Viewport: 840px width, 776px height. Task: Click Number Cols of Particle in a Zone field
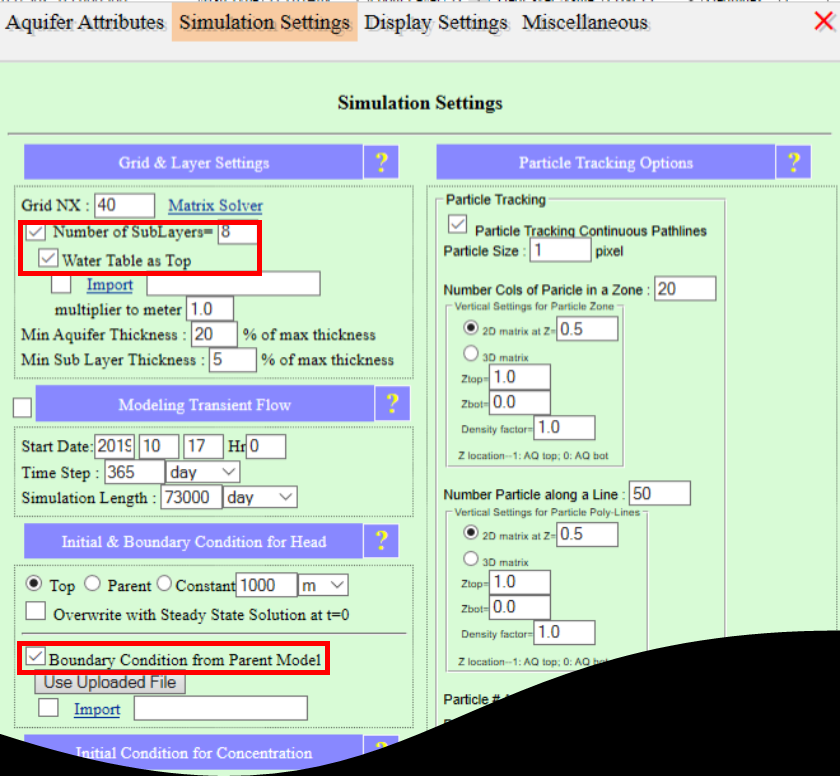coord(685,289)
